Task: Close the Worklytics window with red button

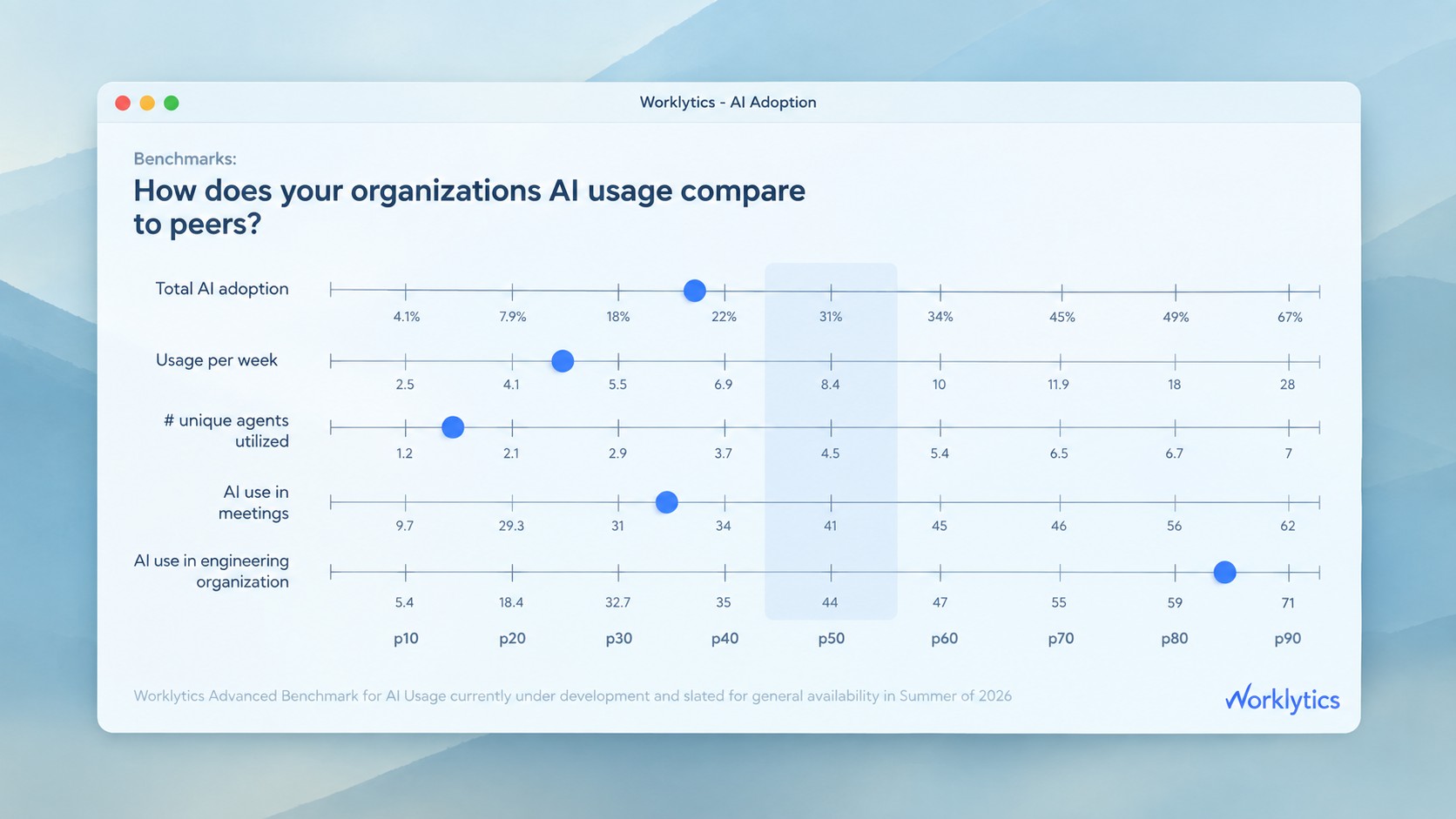Action: [x=123, y=103]
